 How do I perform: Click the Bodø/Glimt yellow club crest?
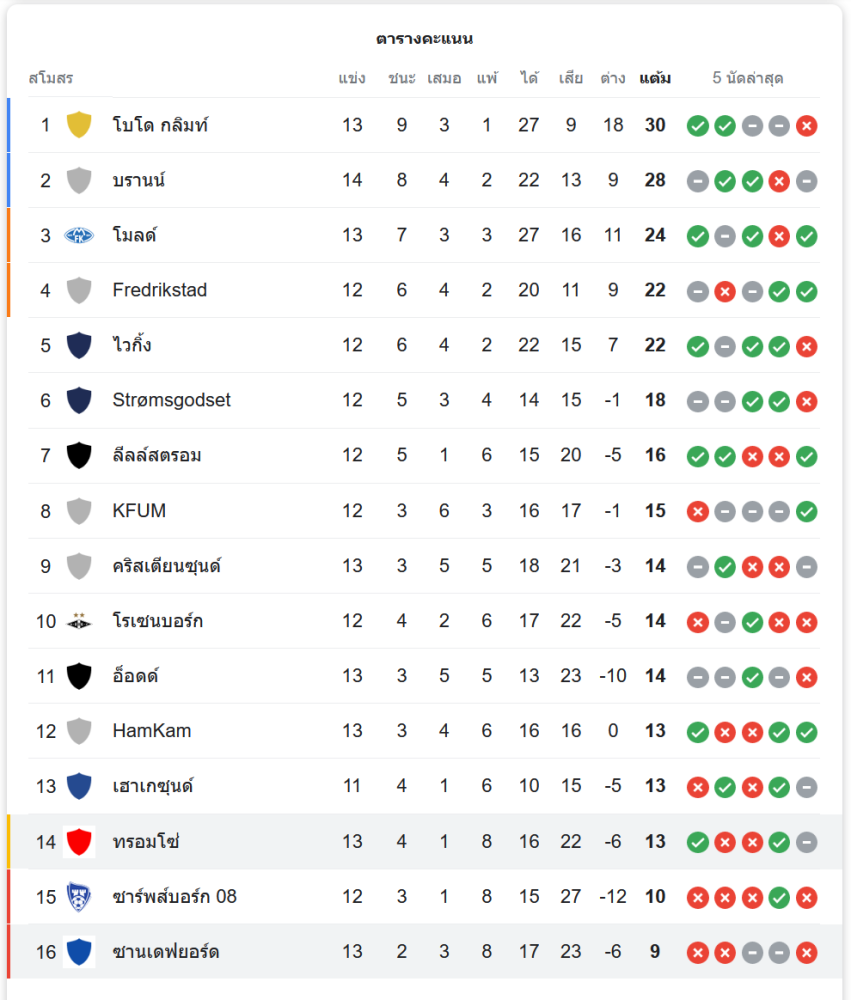(79, 125)
